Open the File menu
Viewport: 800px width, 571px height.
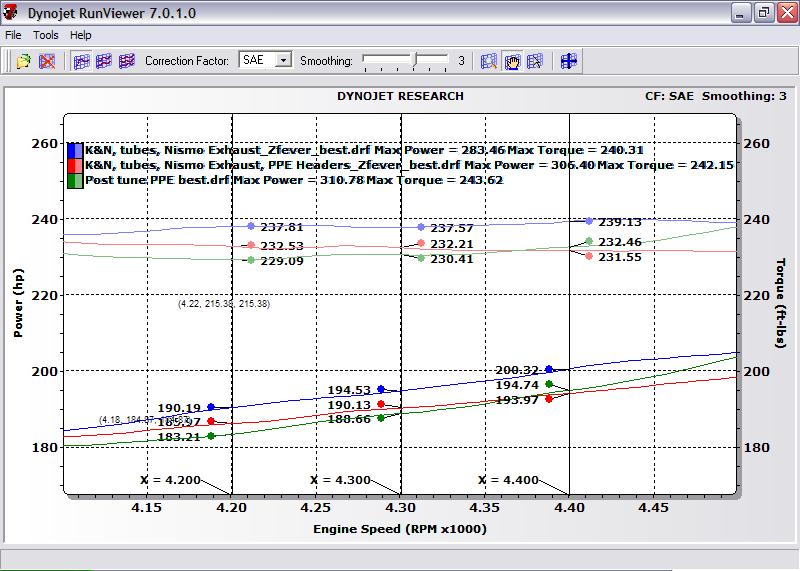pos(13,35)
